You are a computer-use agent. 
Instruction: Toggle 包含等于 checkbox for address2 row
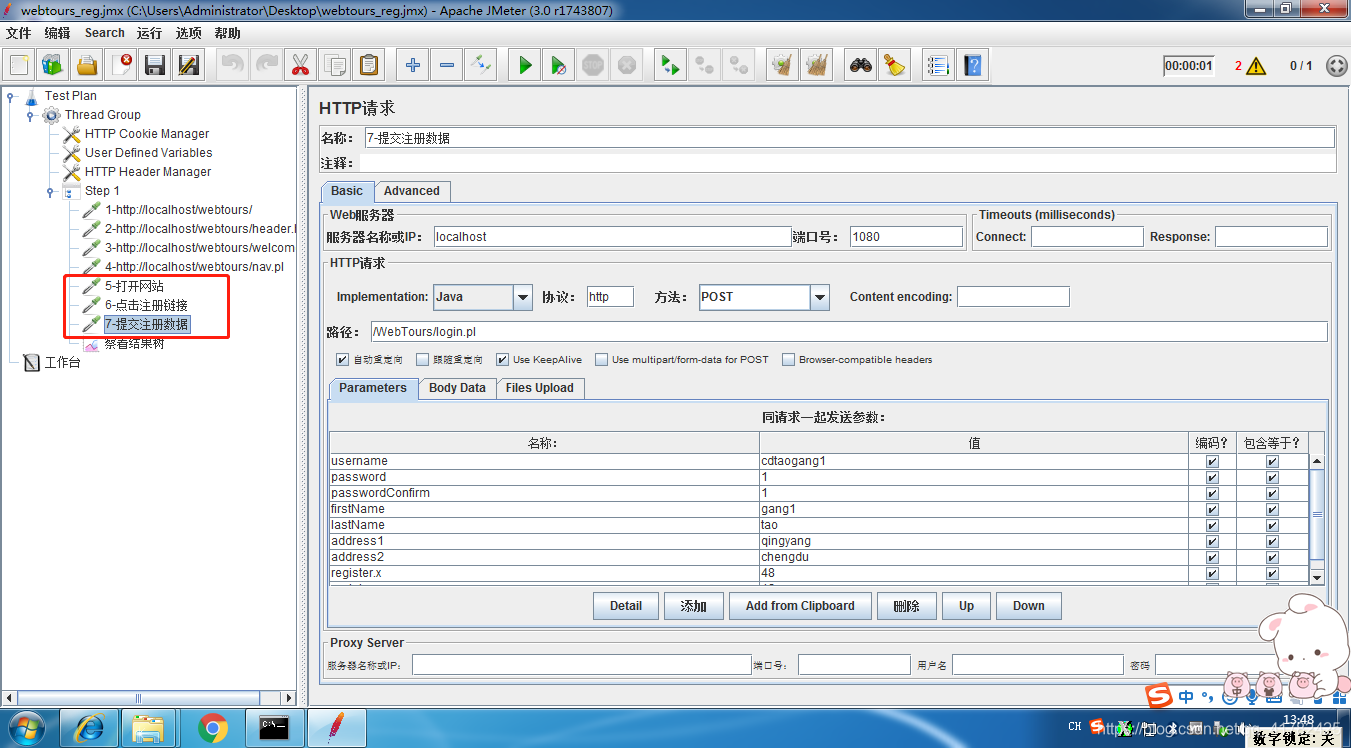tap(1272, 557)
